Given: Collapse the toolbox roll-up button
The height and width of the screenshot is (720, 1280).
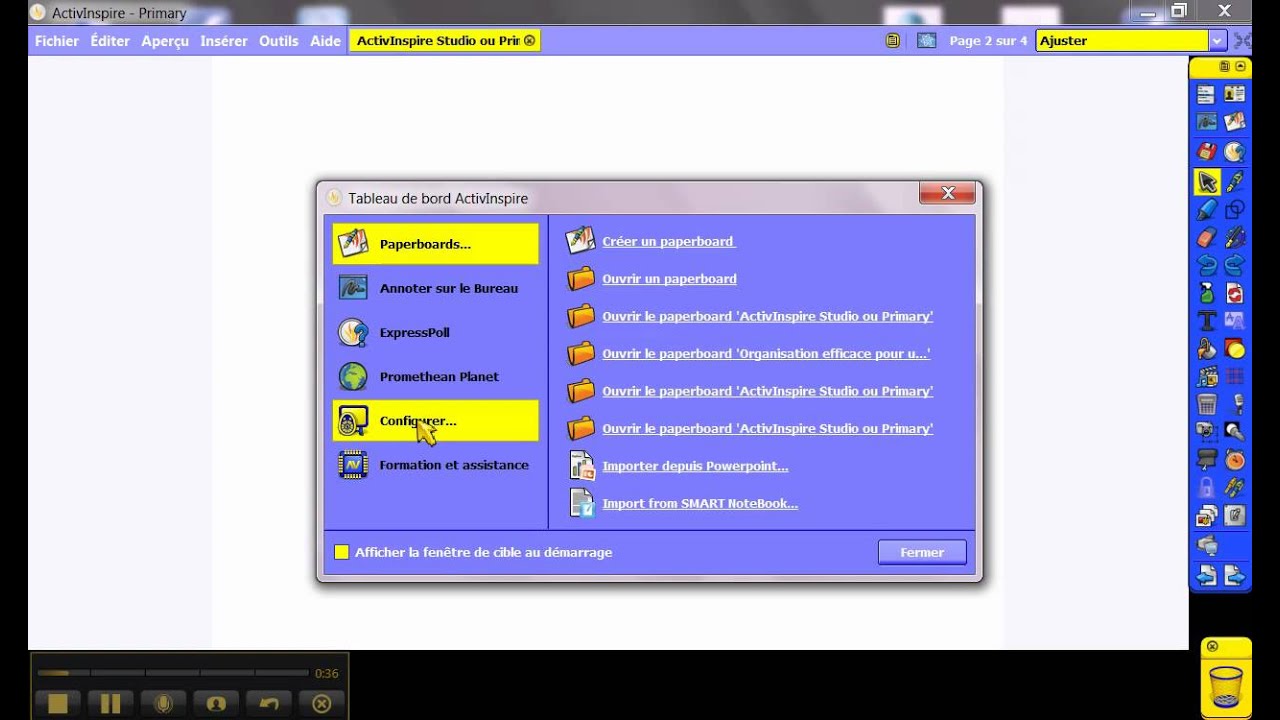Looking at the screenshot, I should click(x=1241, y=66).
